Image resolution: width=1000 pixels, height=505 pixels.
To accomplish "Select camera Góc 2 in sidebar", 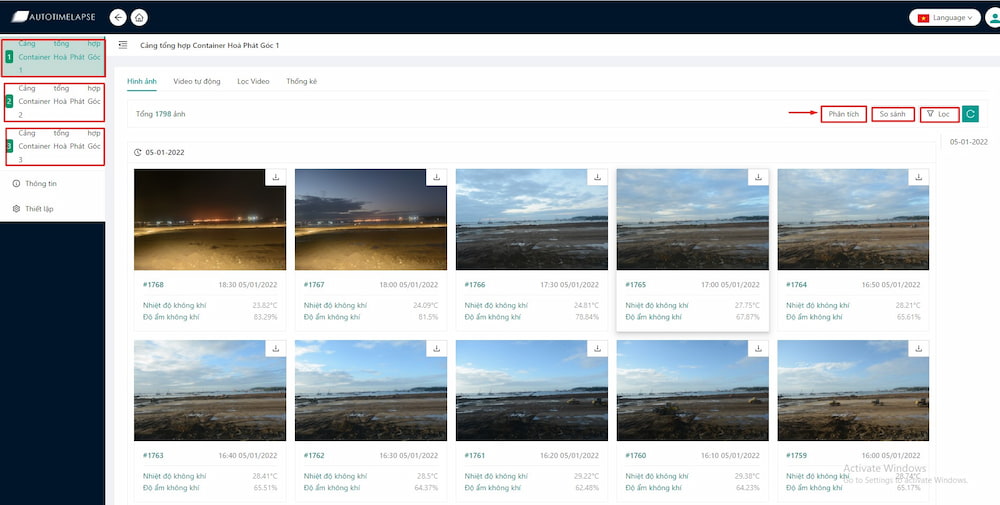I will 54,102.
